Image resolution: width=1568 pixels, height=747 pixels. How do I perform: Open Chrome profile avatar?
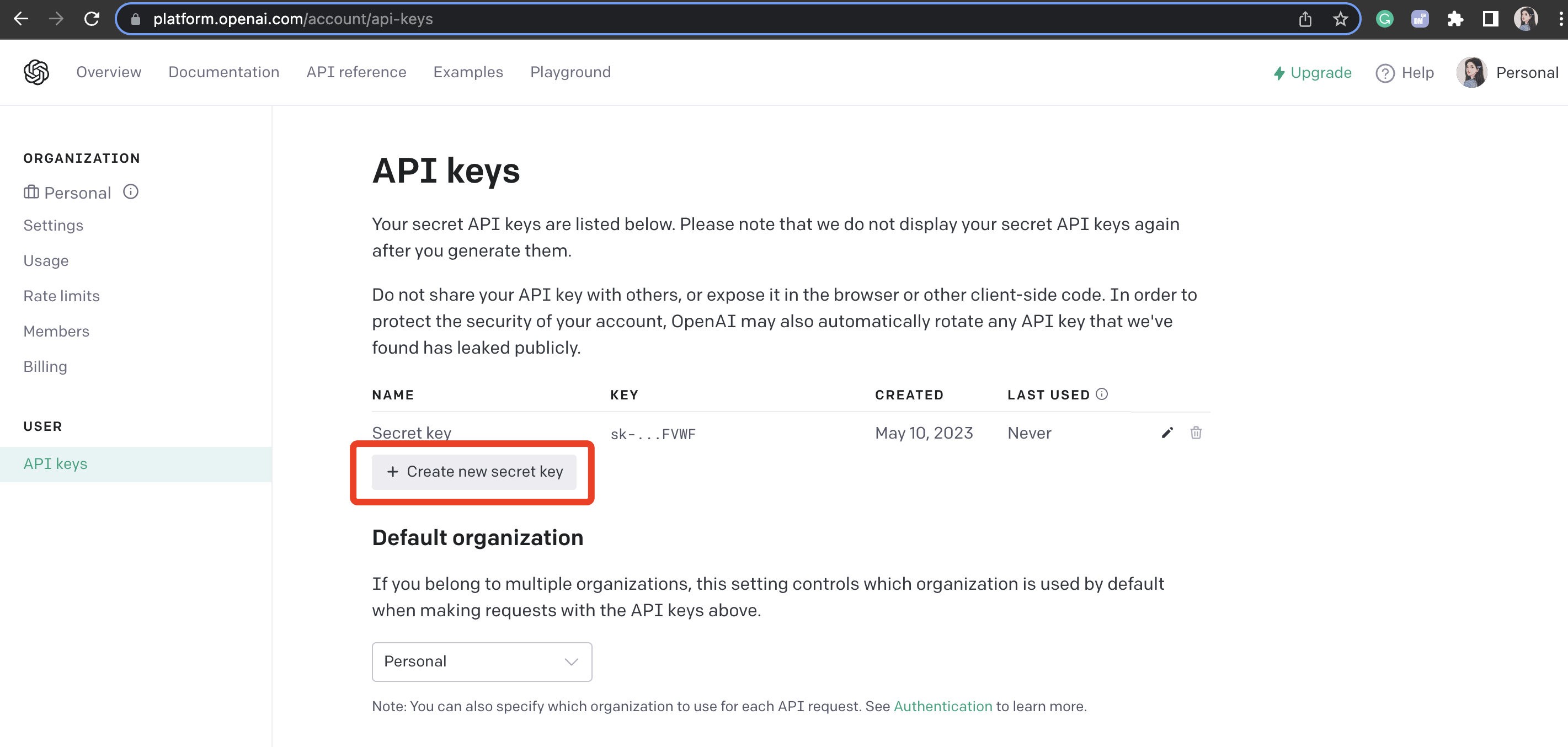pos(1526,19)
